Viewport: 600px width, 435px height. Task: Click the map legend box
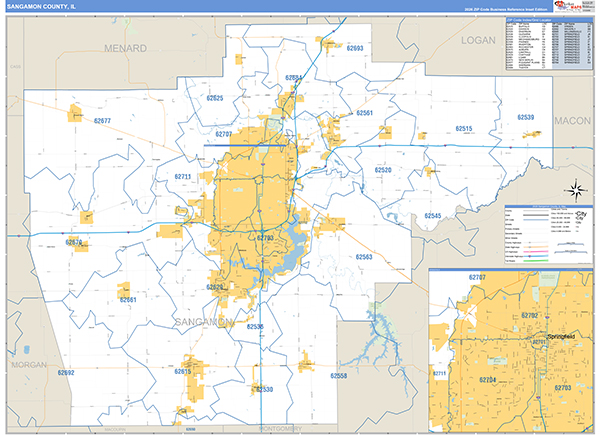(549, 235)
